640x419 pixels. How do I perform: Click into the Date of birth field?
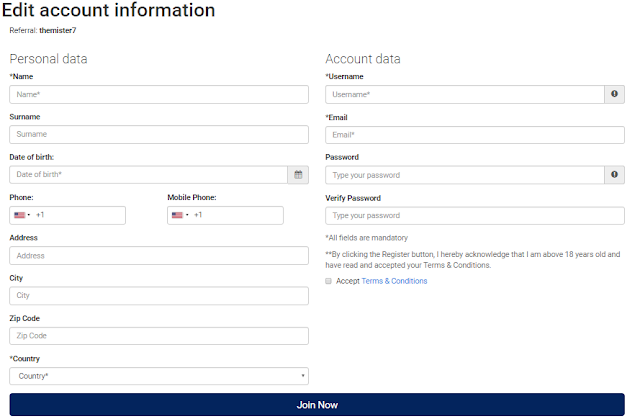pos(149,175)
